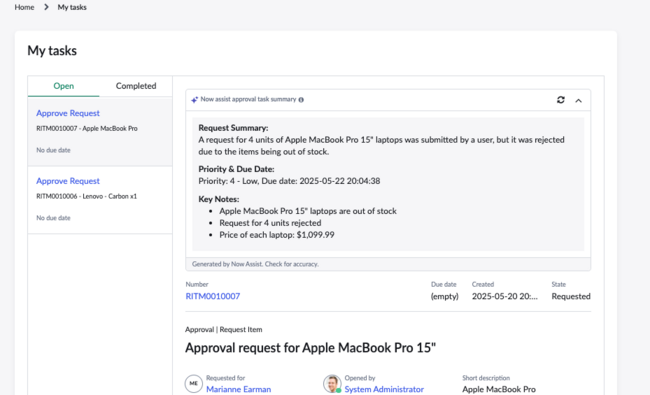Image resolution: width=650 pixels, height=395 pixels.
Task: Click the 'Requested' state value
Action: pyautogui.click(x=571, y=296)
